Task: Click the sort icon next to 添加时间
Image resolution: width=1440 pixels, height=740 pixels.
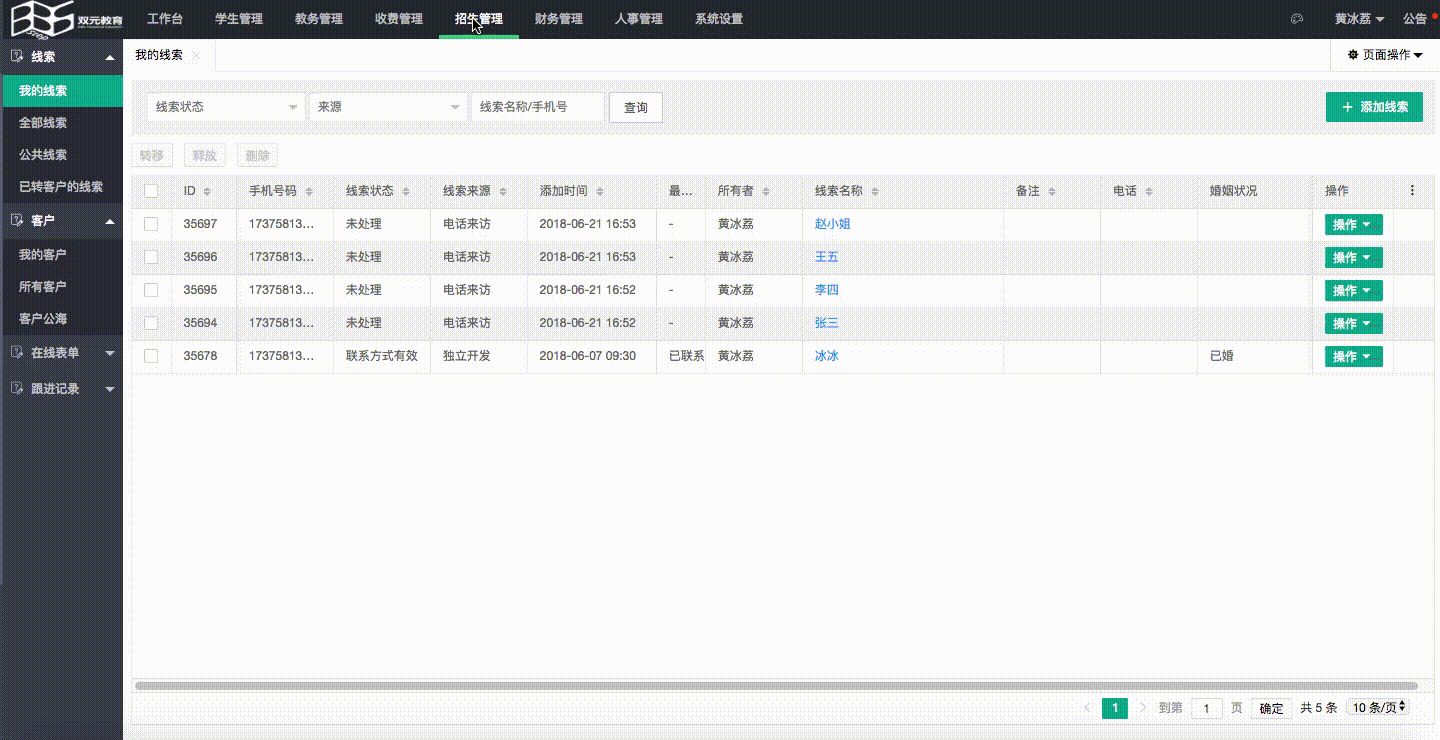Action: [x=599, y=191]
